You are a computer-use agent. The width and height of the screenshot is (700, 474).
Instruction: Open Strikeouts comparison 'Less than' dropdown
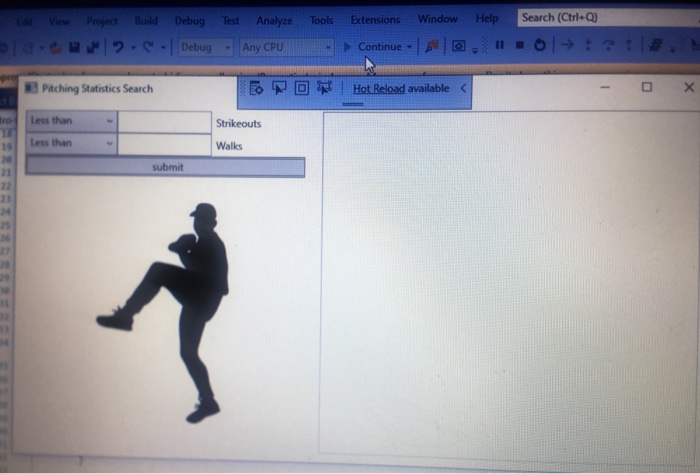coord(71,121)
